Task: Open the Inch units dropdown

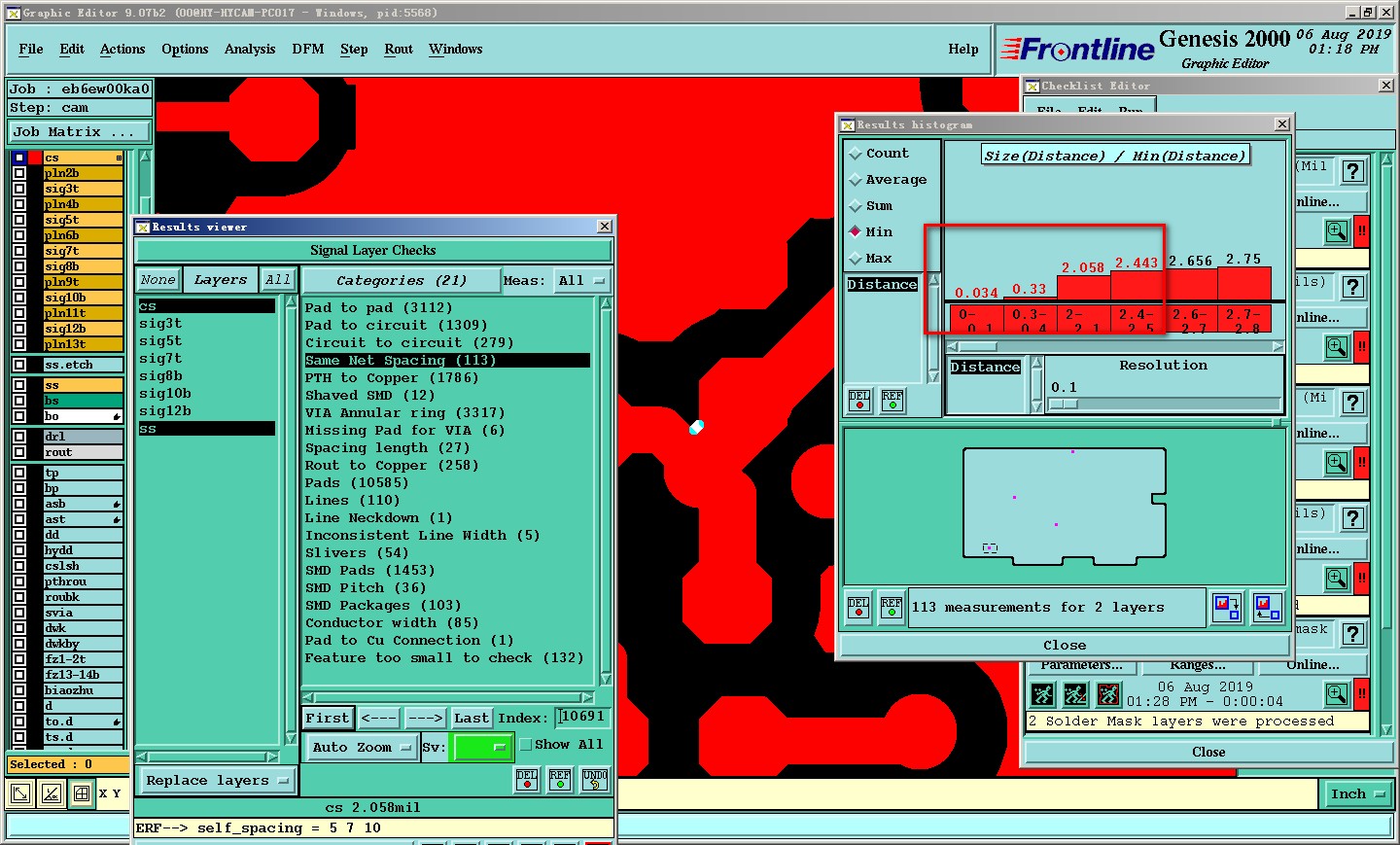Action: click(x=1358, y=794)
